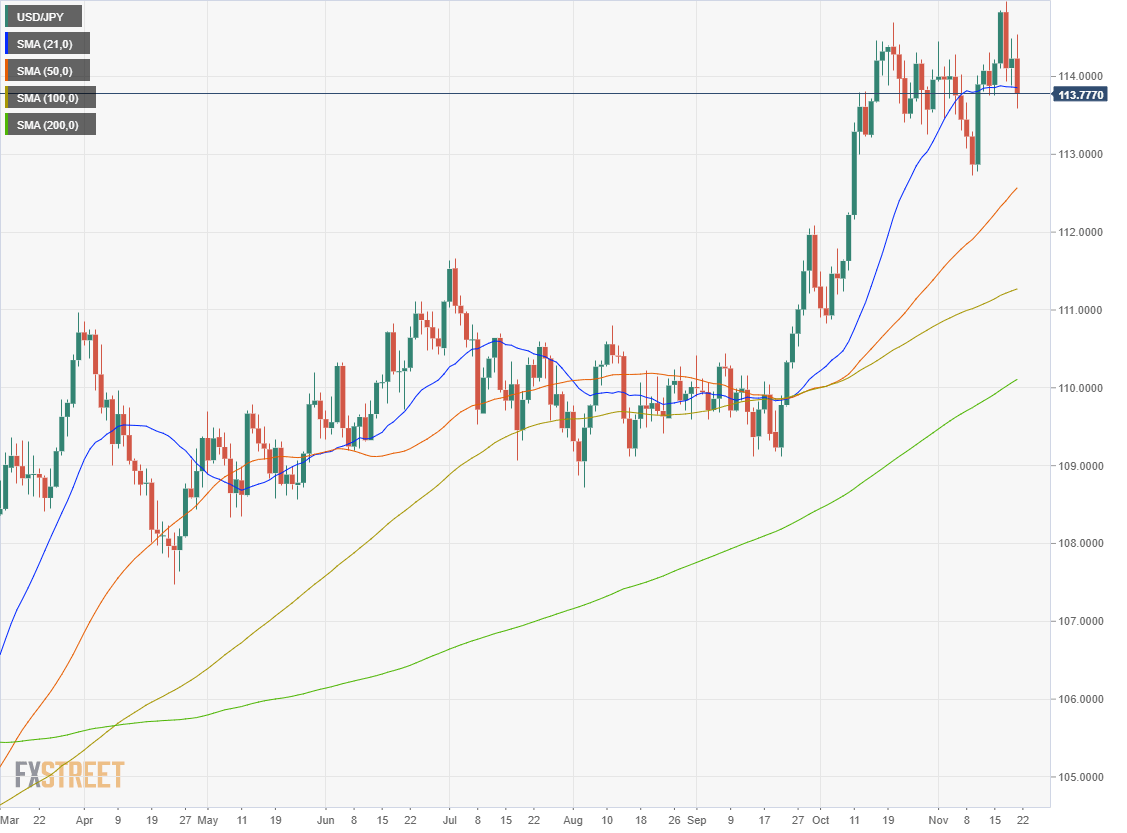Click the USD/JPY symbol label
Image resolution: width=1127 pixels, height=833 pixels.
point(42,17)
